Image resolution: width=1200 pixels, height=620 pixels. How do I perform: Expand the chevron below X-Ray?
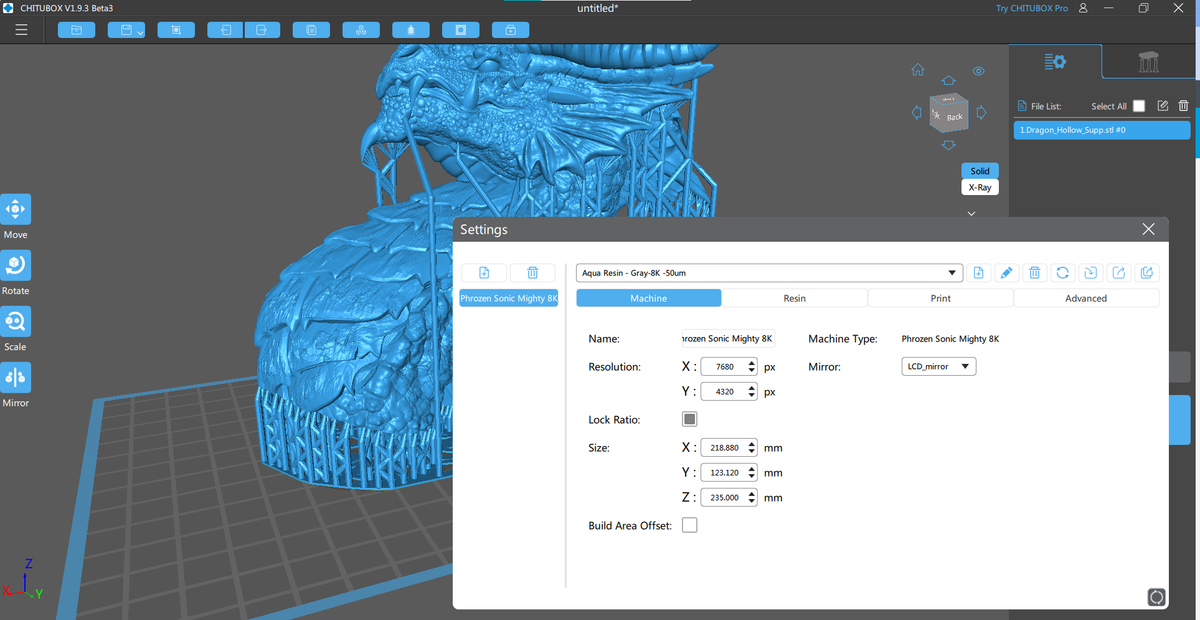coord(970,213)
